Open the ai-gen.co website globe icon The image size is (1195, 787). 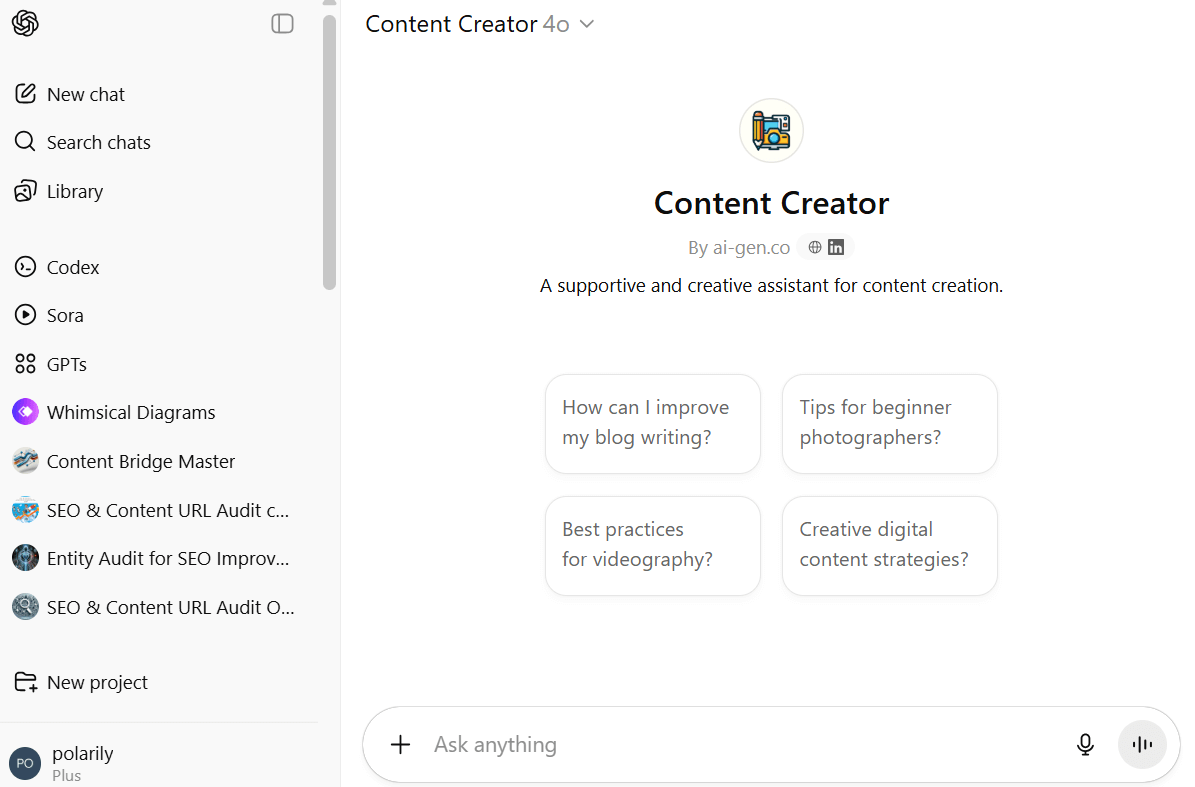[815, 247]
